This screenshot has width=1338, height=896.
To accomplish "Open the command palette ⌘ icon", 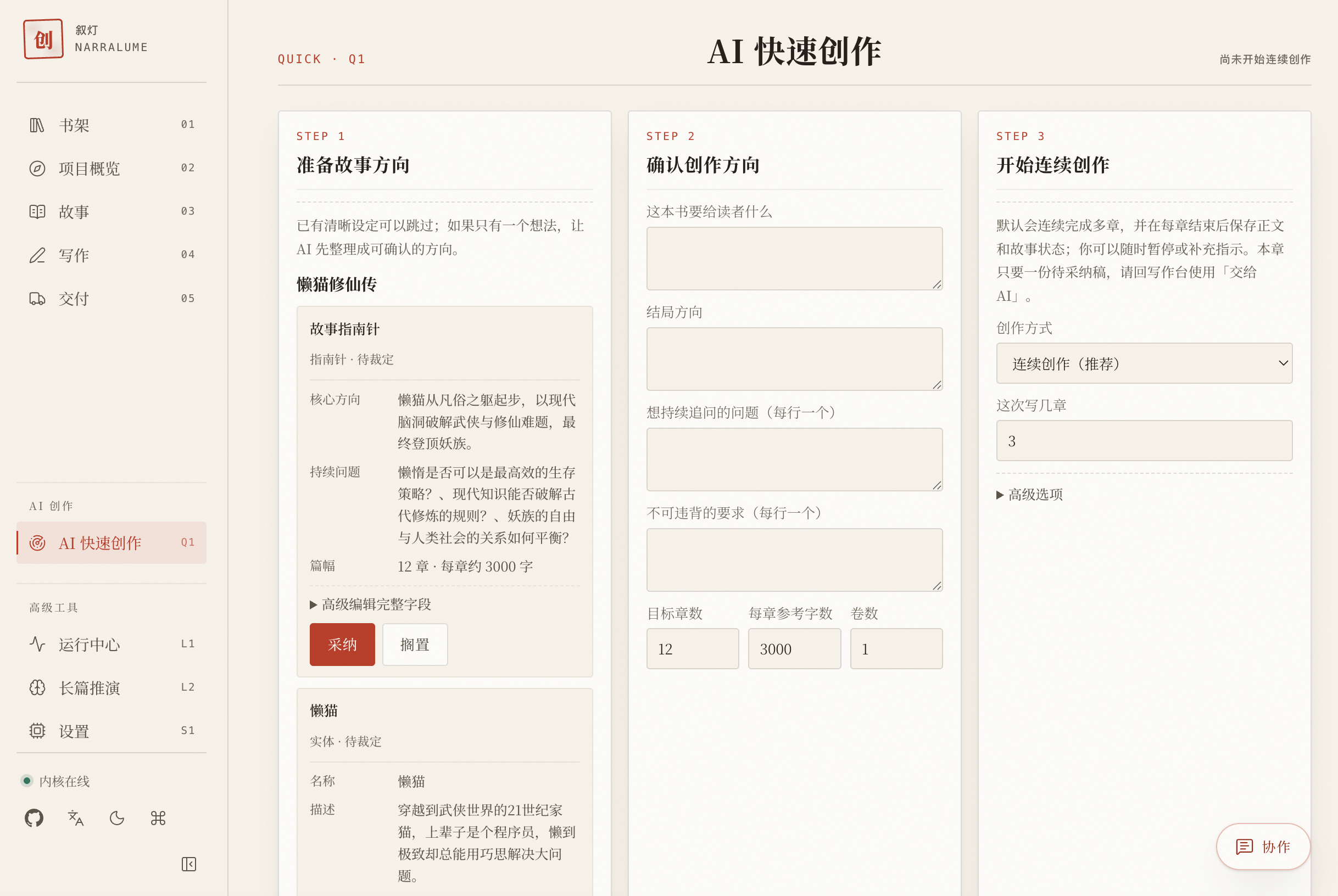I will click(x=158, y=817).
